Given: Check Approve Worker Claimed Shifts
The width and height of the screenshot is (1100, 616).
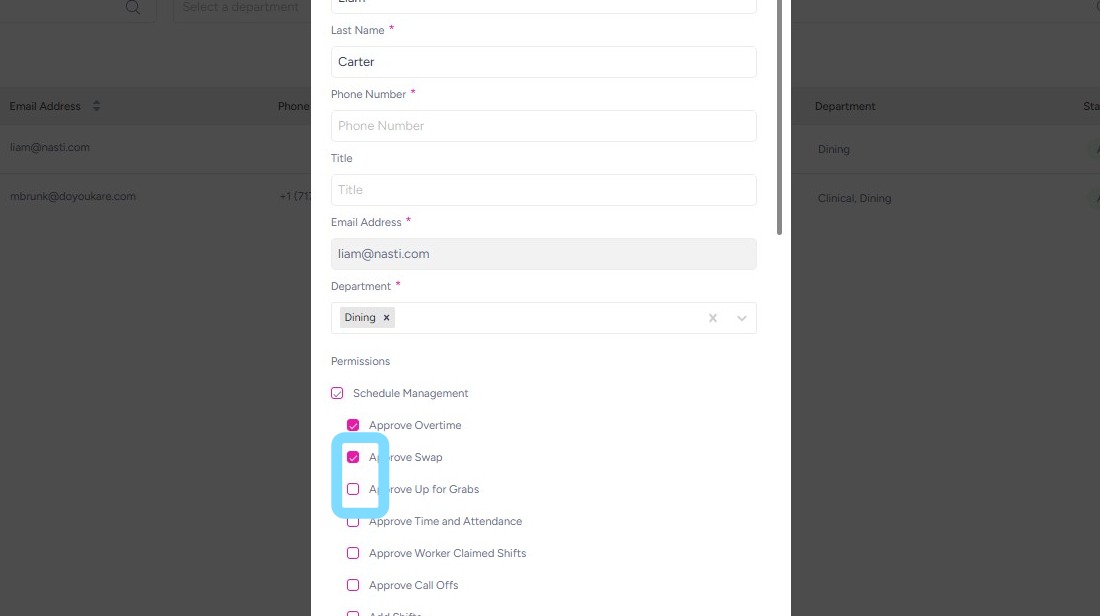Looking at the screenshot, I should 353,553.
